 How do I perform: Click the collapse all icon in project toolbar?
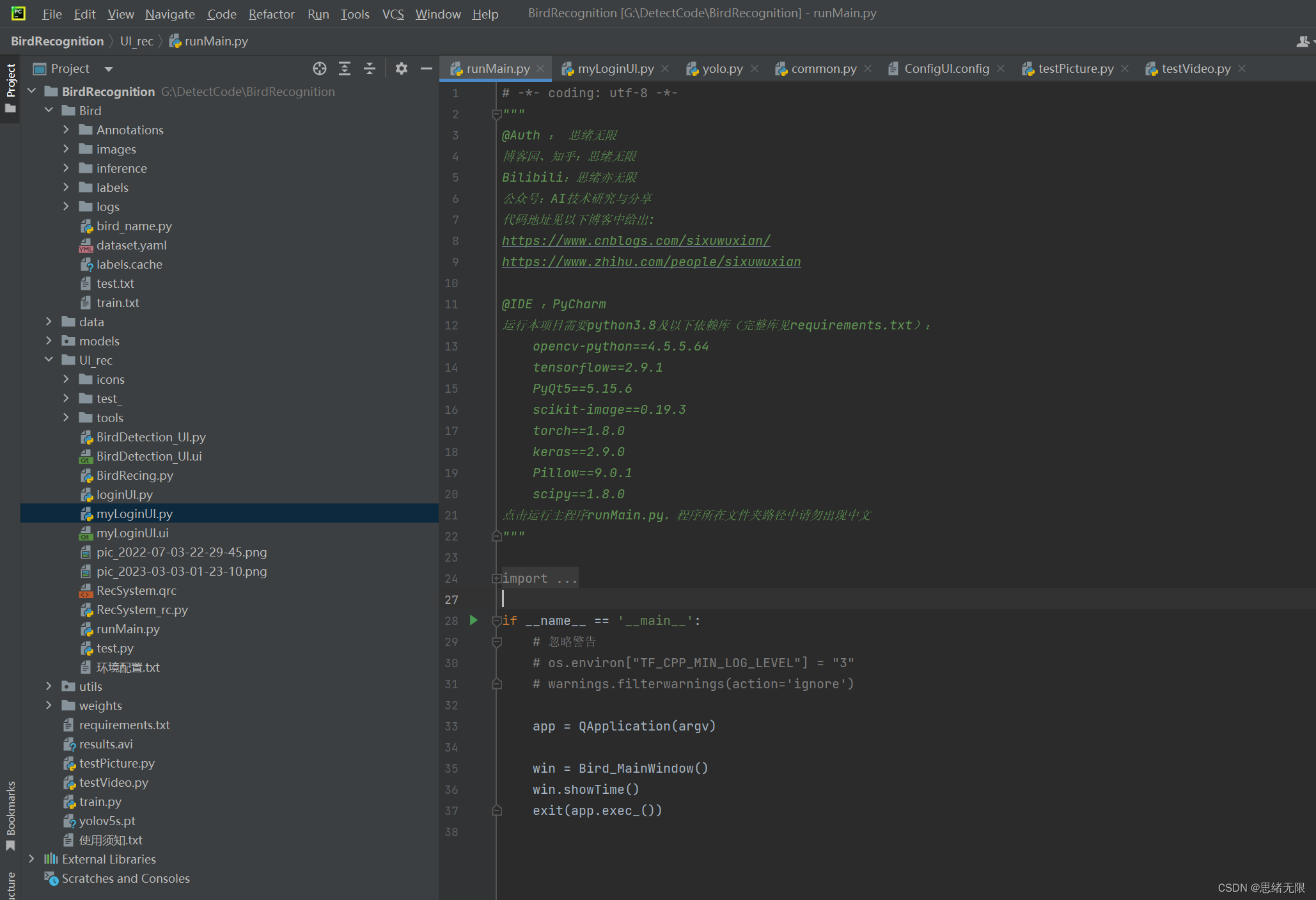click(369, 68)
